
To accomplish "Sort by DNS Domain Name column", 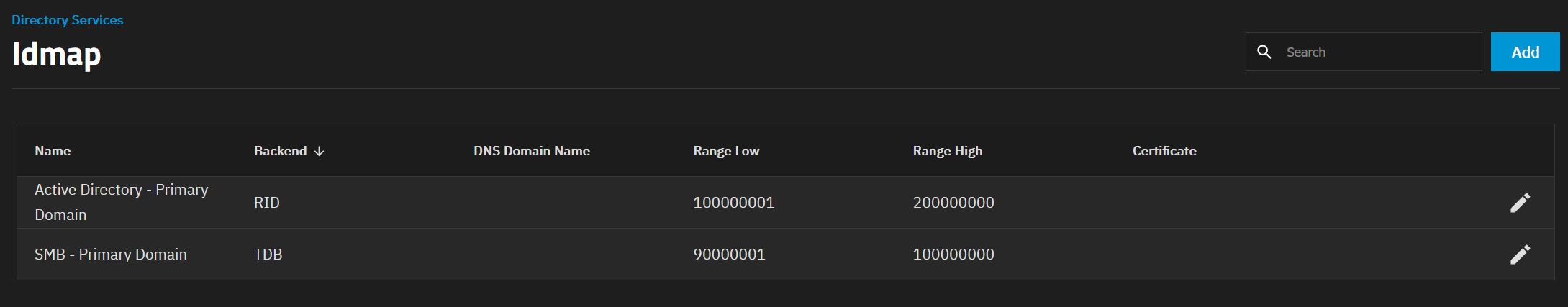I will click(532, 151).
